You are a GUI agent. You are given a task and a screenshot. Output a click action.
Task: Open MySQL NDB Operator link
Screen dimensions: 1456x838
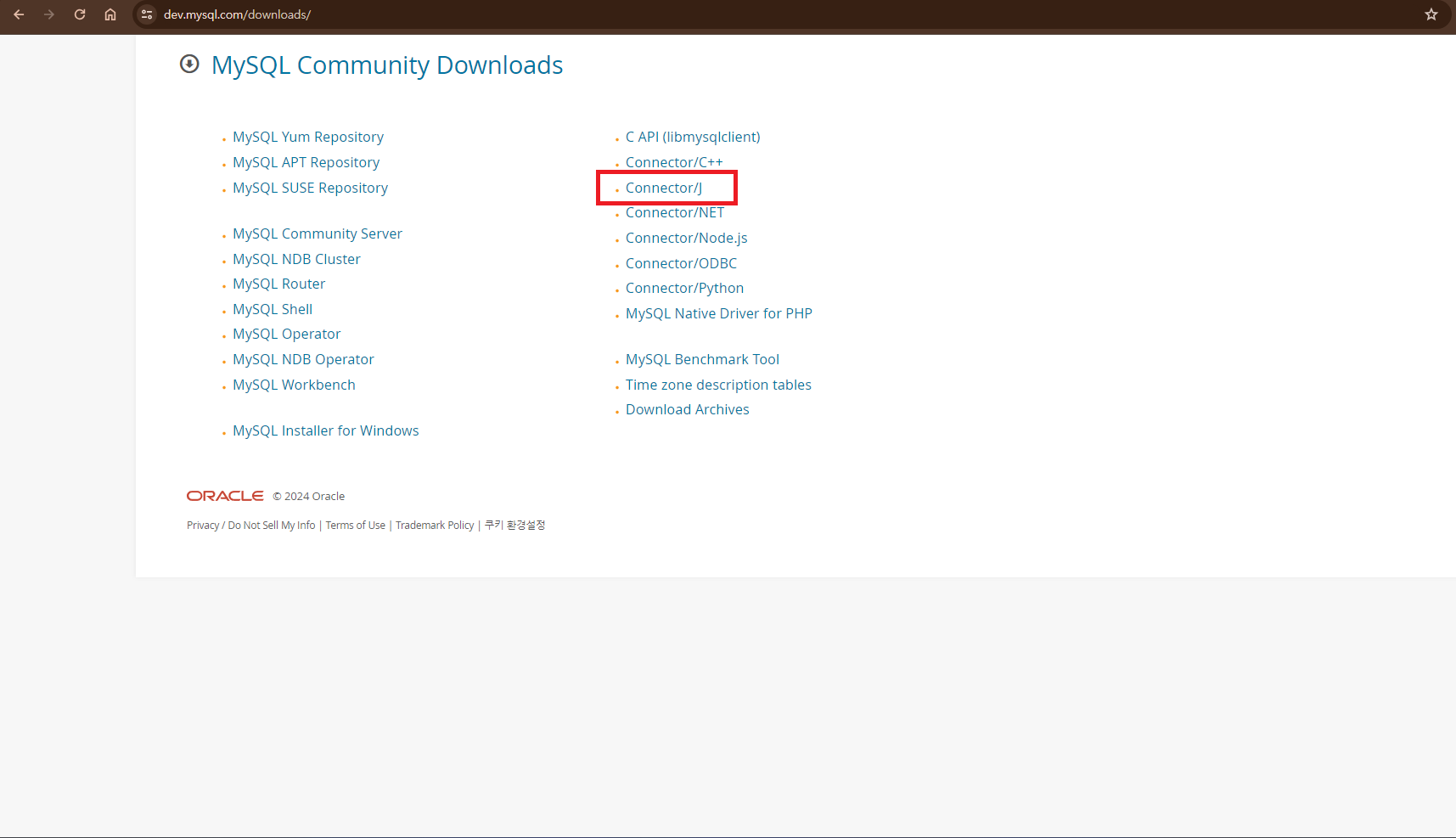tap(303, 359)
